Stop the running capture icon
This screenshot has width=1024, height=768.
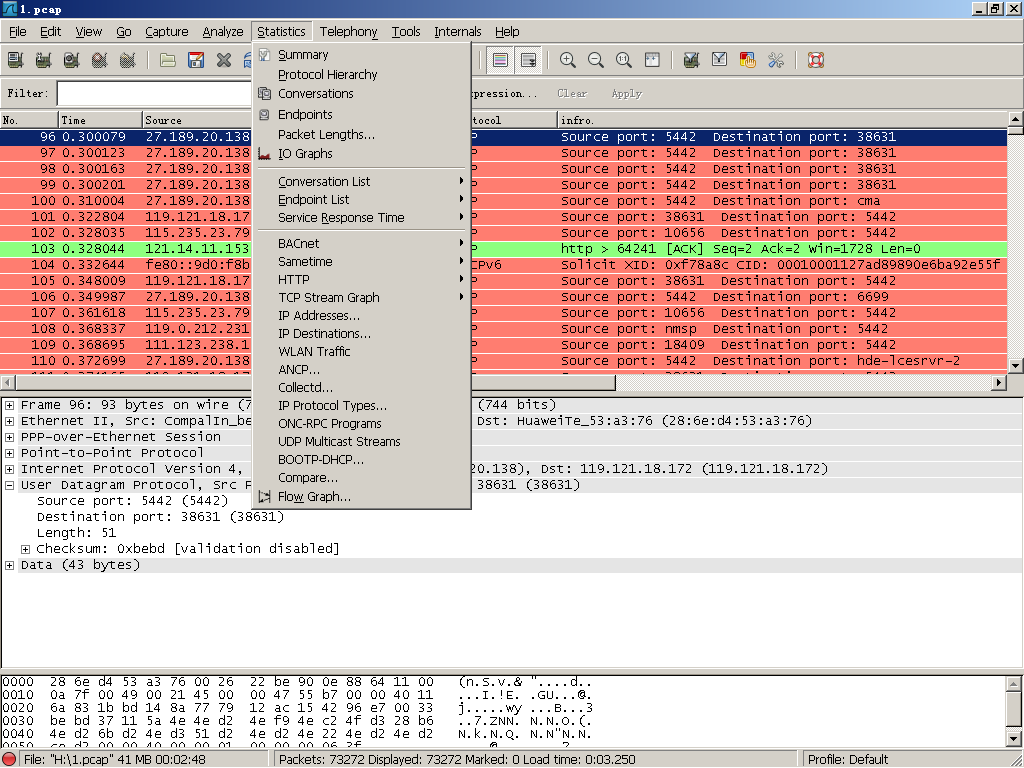point(99,60)
